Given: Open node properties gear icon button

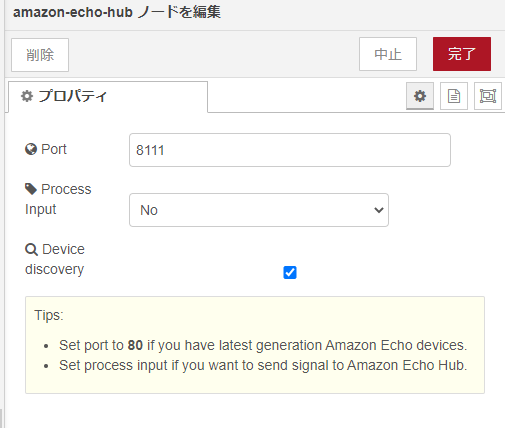Looking at the screenshot, I should [x=420, y=96].
